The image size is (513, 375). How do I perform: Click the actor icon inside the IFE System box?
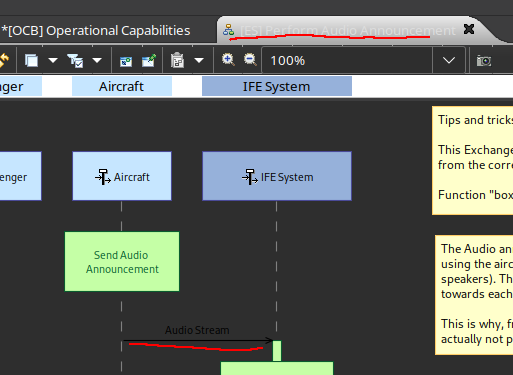tap(250, 177)
